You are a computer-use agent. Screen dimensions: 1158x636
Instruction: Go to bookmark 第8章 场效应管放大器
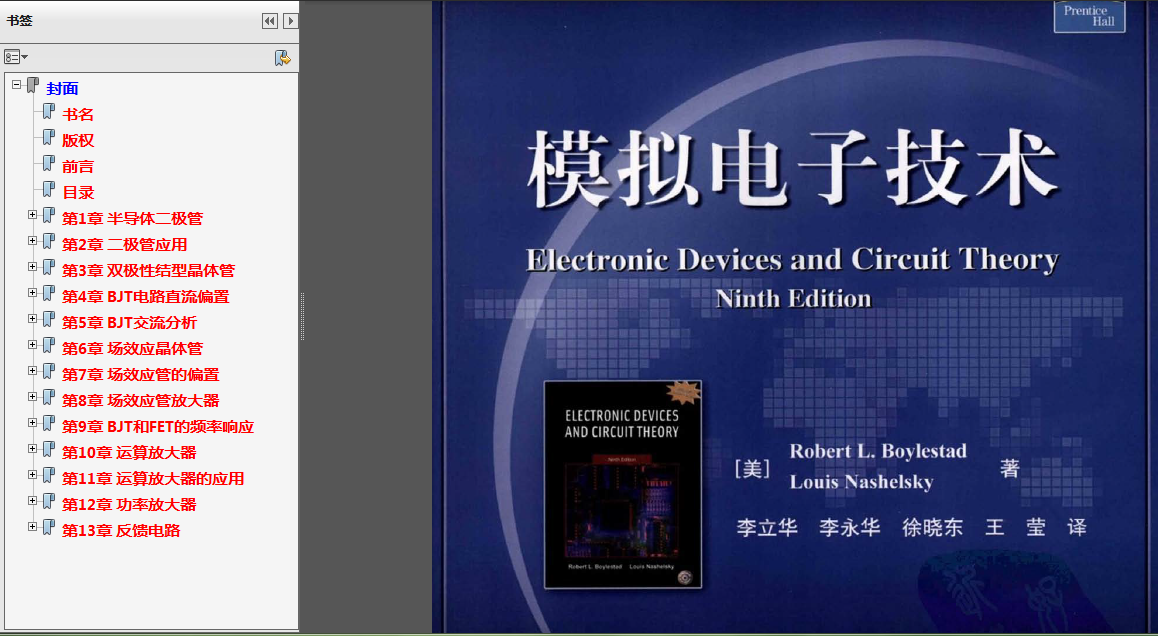pyautogui.click(x=140, y=400)
